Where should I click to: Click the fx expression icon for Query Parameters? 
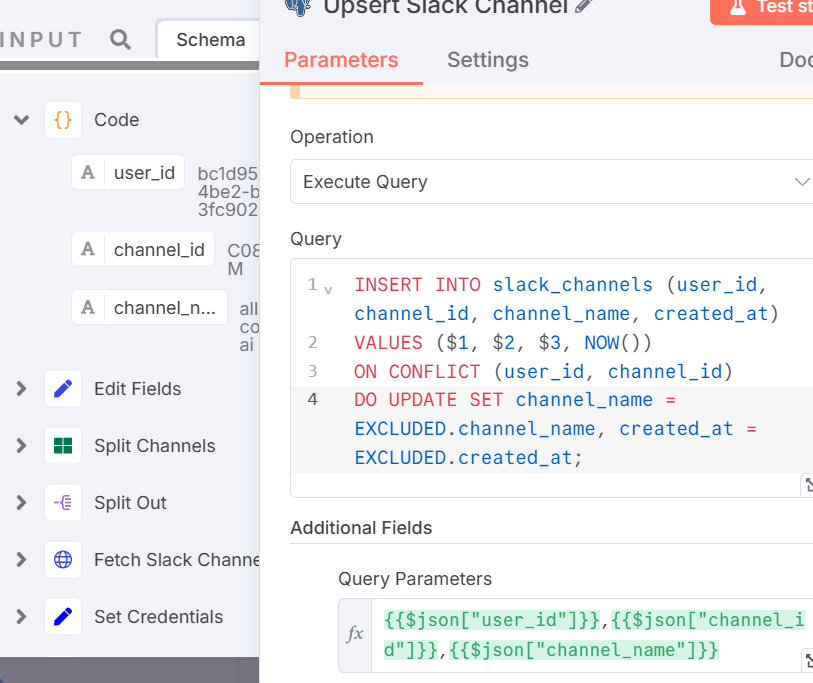coord(355,634)
